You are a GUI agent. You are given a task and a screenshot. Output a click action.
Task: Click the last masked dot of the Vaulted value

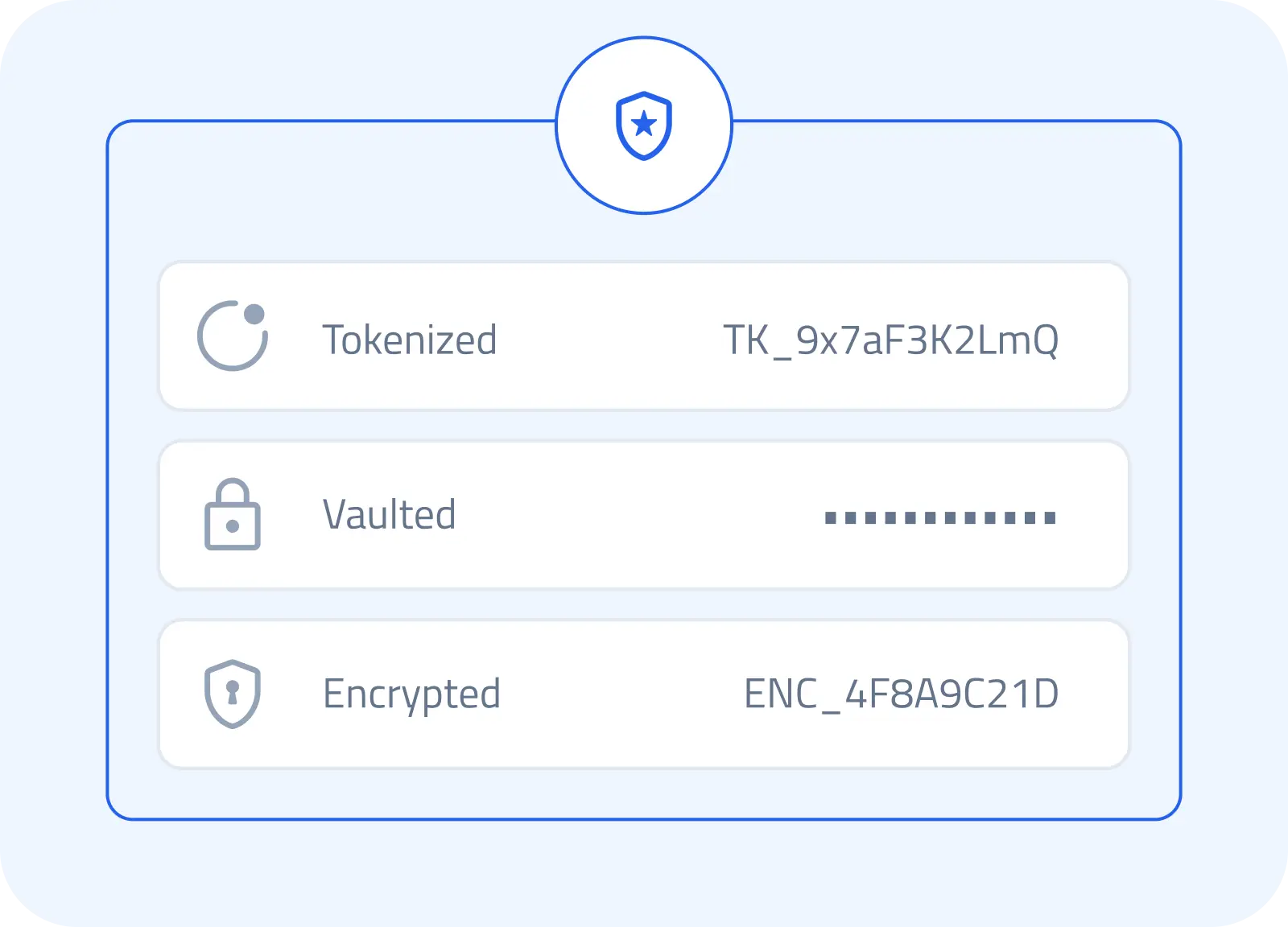click(1050, 517)
